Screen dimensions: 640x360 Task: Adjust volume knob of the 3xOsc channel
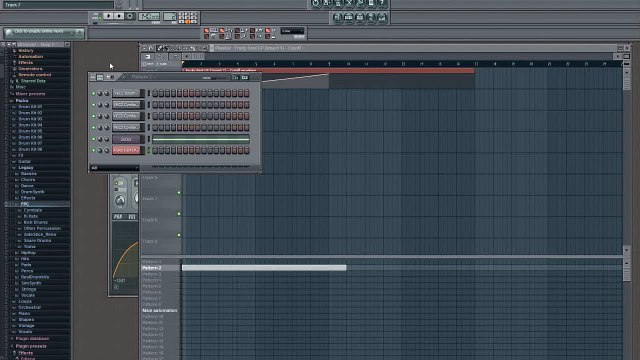click(107, 139)
